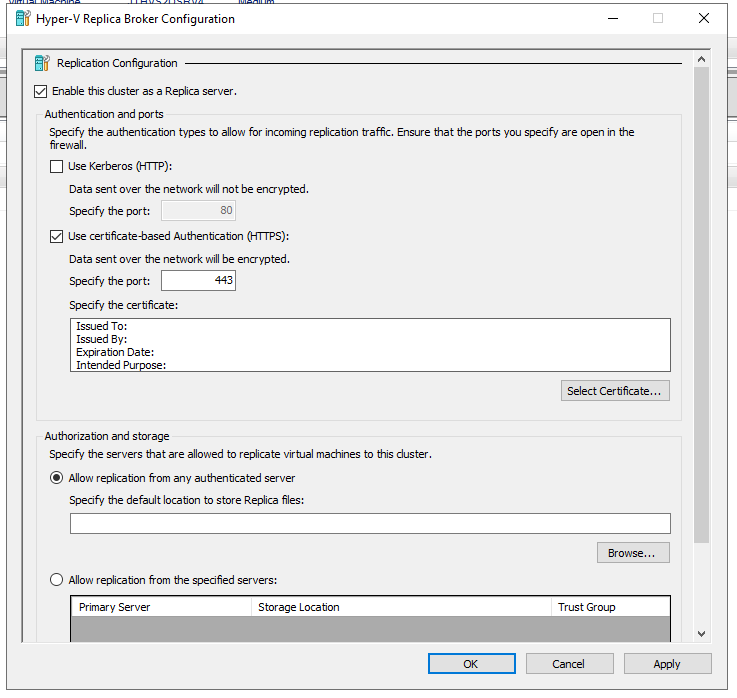Viewport: 737px width, 698px height.
Task: Click the 'Issued To:' certificate line
Action: tap(102, 326)
